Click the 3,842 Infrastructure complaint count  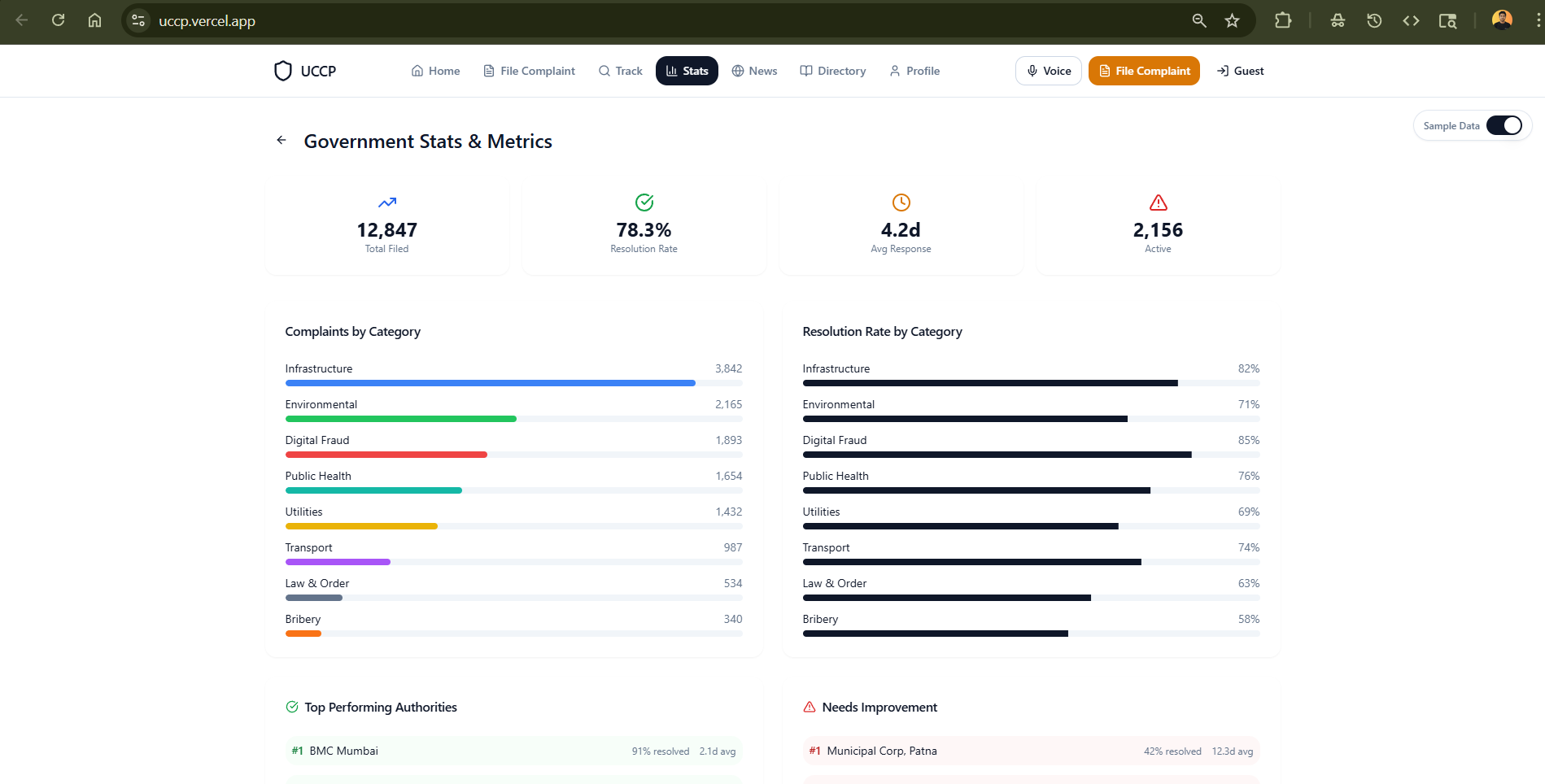[729, 368]
